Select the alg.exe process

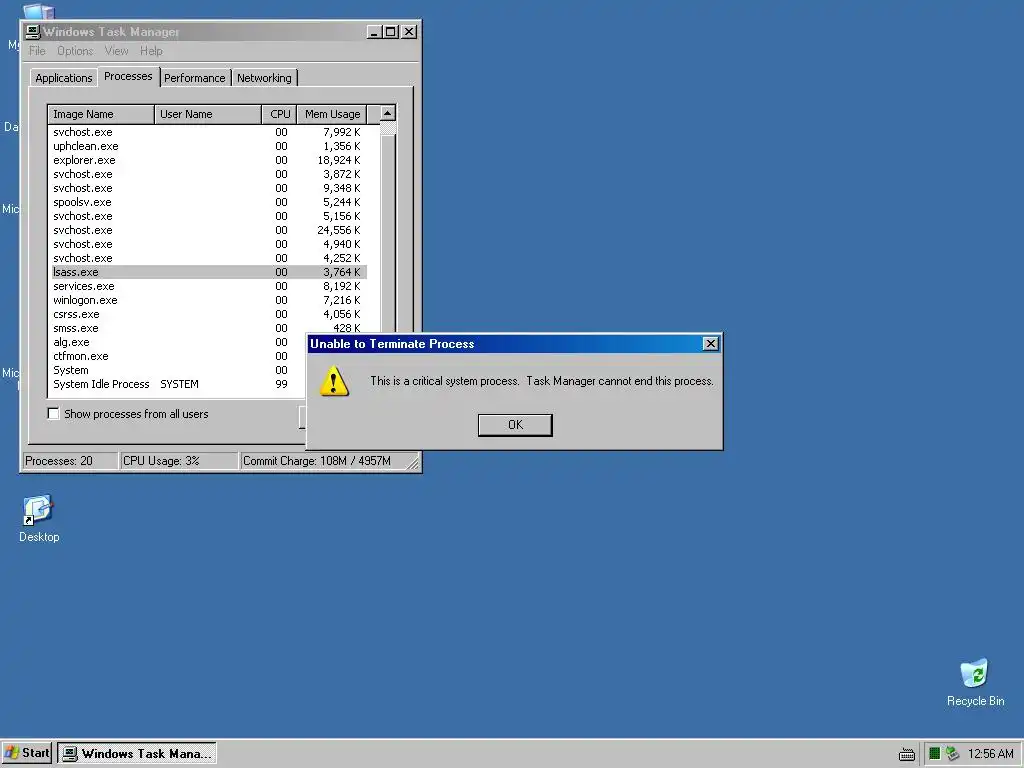179,342
